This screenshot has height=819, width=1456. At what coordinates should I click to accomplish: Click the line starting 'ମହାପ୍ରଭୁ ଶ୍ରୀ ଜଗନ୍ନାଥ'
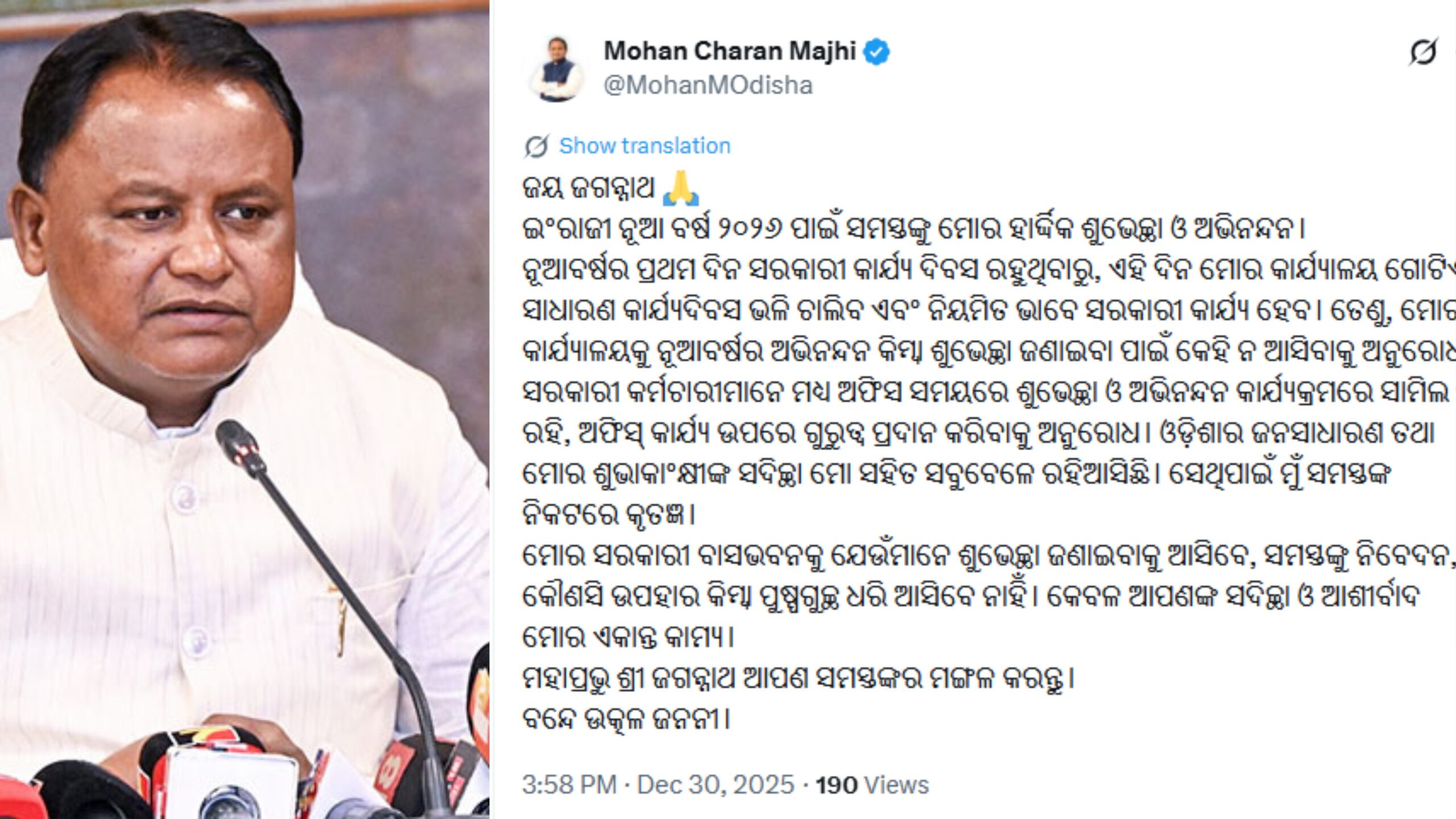tap(799, 679)
